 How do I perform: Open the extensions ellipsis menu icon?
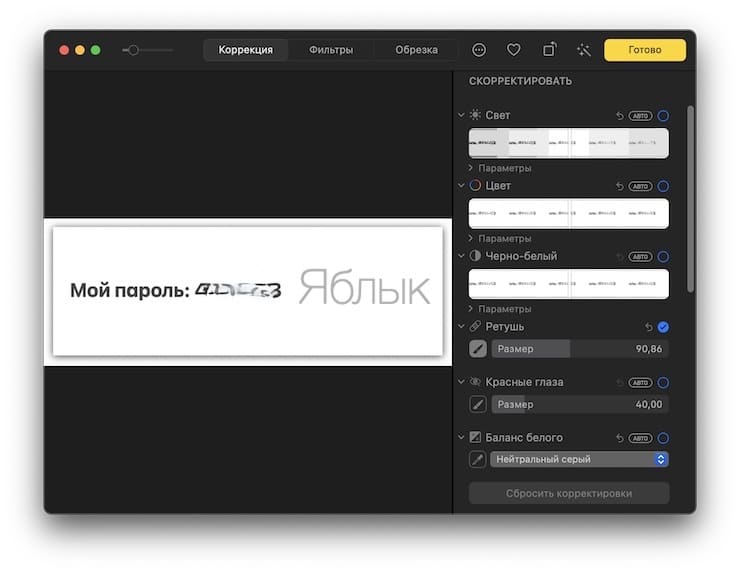pyautogui.click(x=479, y=50)
